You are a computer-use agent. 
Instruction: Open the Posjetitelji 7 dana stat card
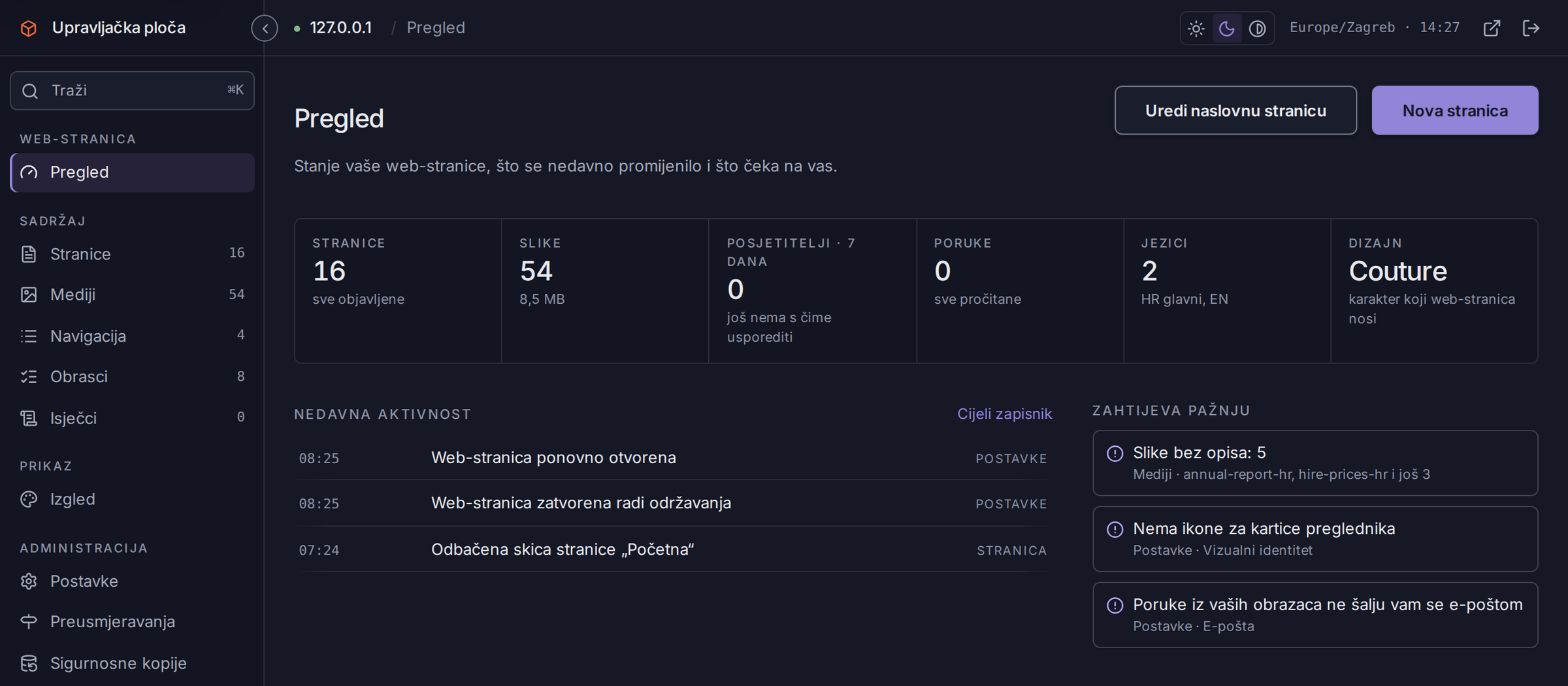click(x=812, y=291)
